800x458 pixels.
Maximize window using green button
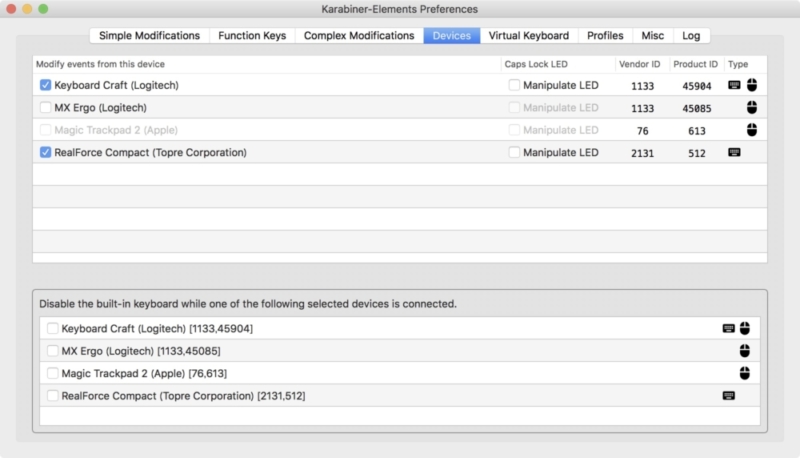click(x=43, y=9)
